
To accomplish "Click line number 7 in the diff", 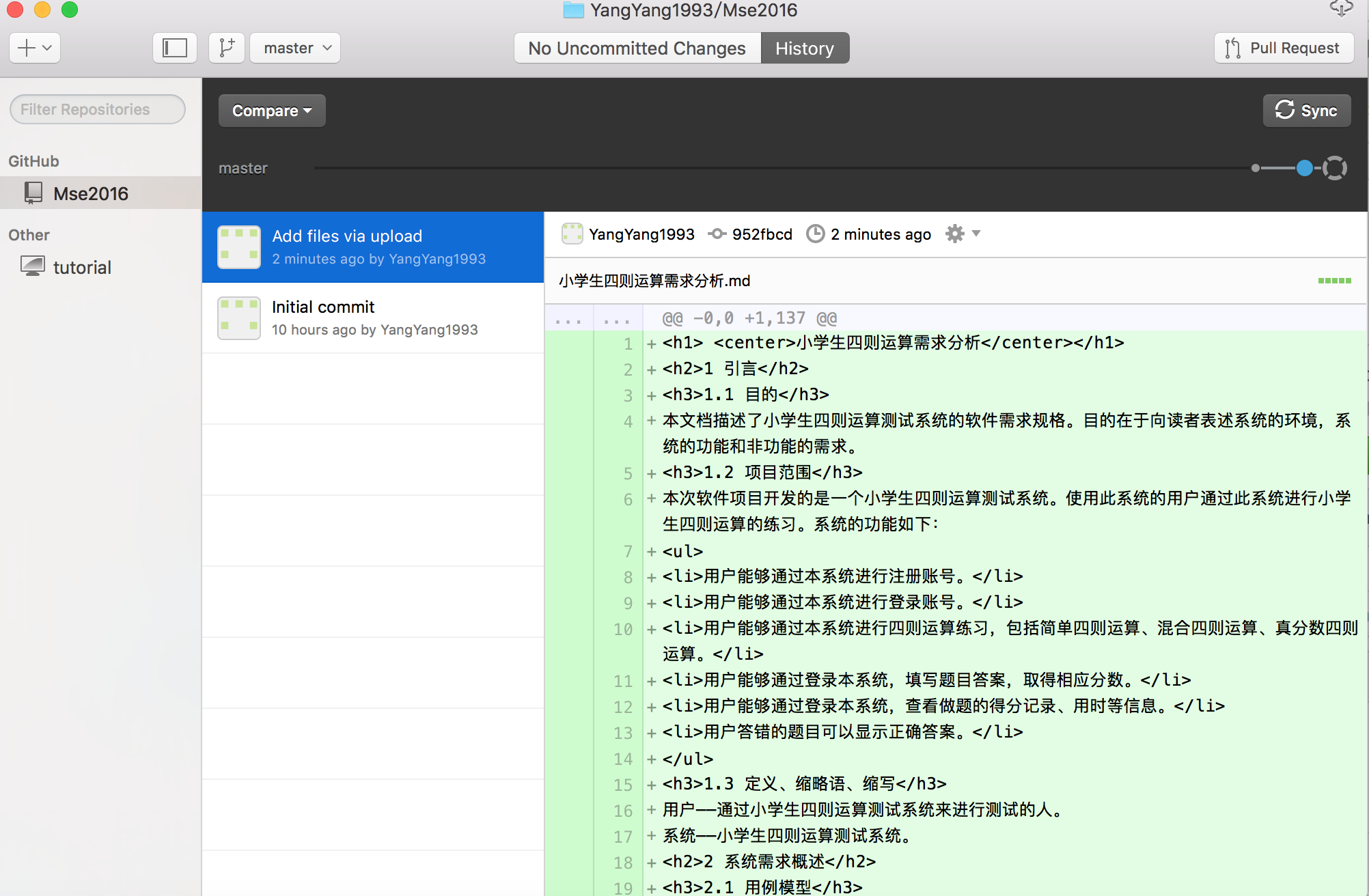I will (x=628, y=551).
